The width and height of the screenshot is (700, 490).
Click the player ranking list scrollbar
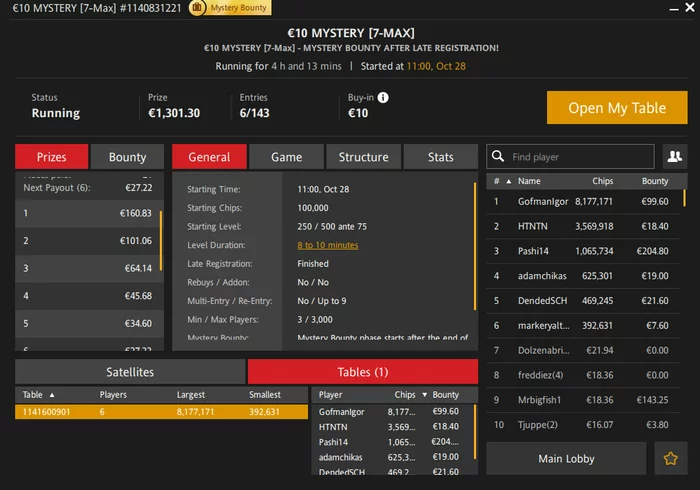pyautogui.click(x=684, y=198)
